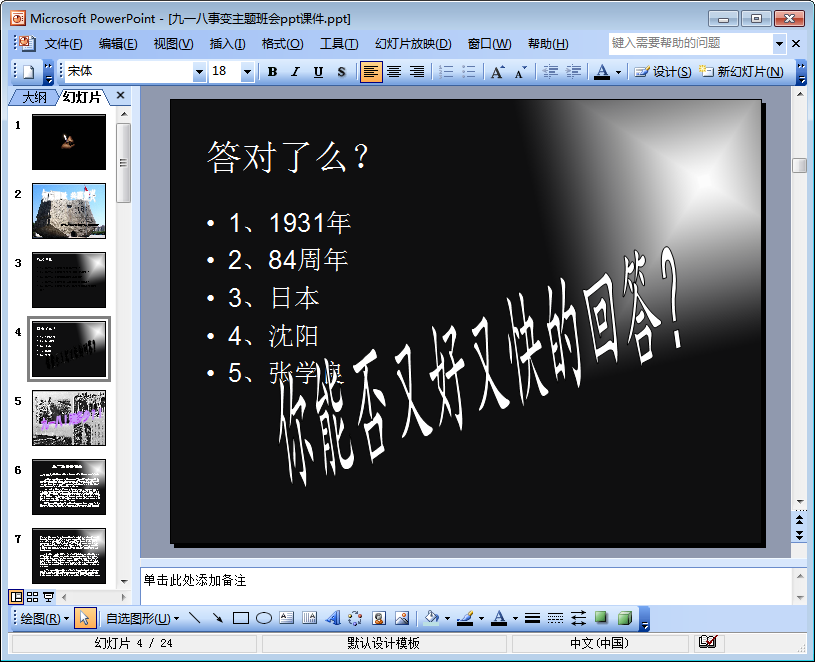This screenshot has width=815, height=662.
Task: Increase font size with the A icon
Action: click(497, 72)
